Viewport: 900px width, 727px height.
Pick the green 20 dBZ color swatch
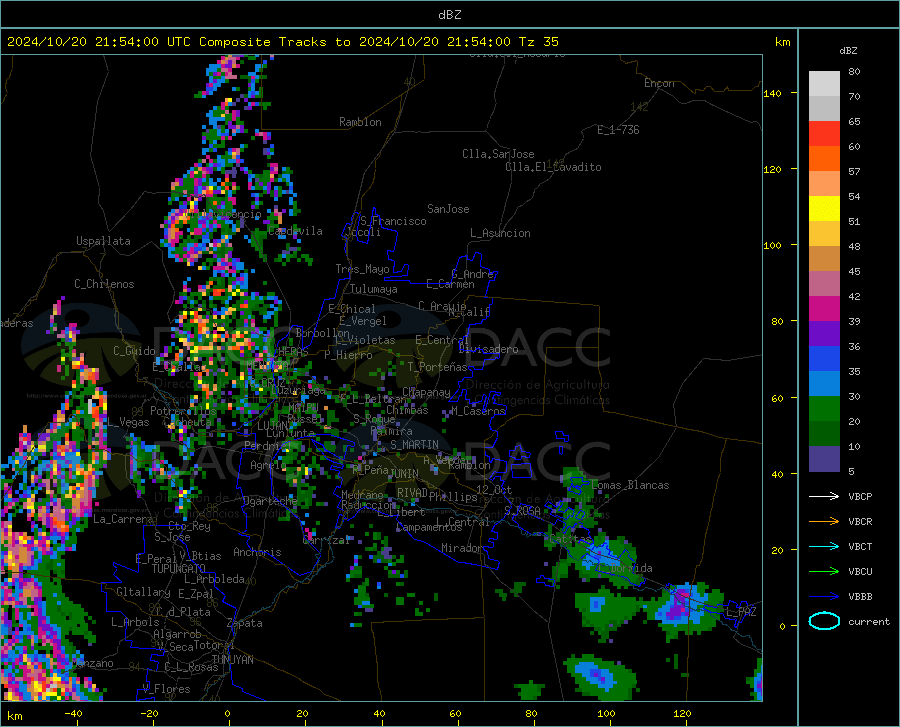(x=824, y=409)
